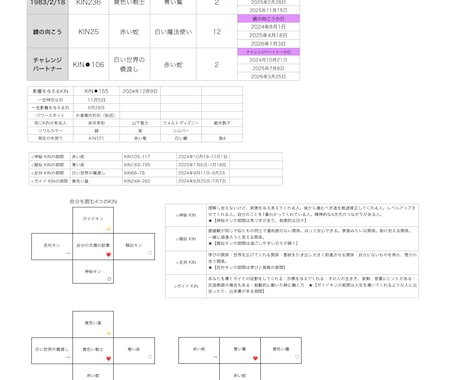Click the 神秘キン diagram box
Image resolution: width=460 pixels, height=380 pixels.
93,272
